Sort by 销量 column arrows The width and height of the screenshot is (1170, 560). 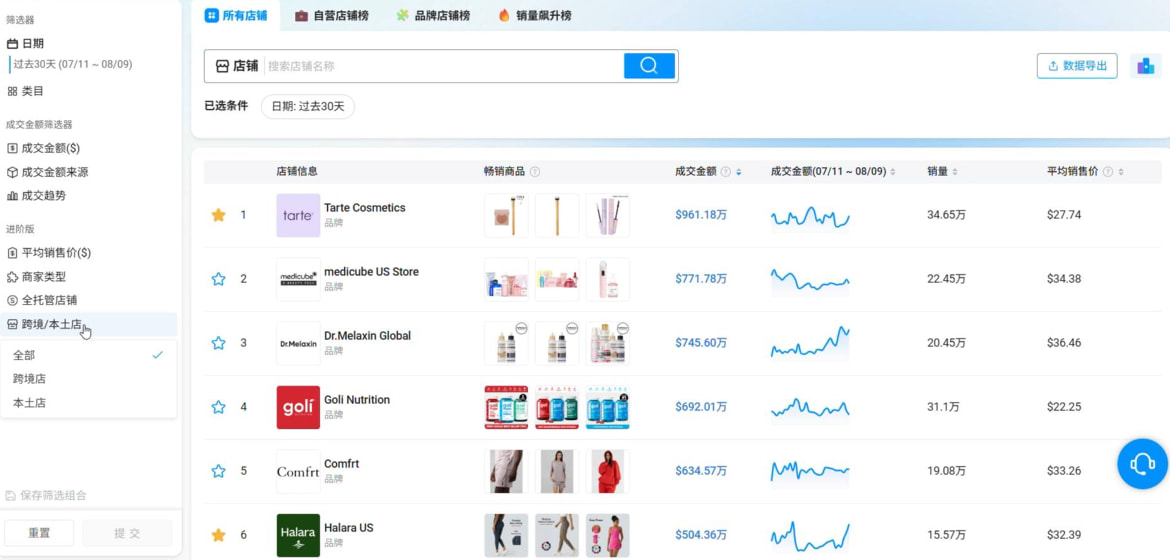pos(955,172)
